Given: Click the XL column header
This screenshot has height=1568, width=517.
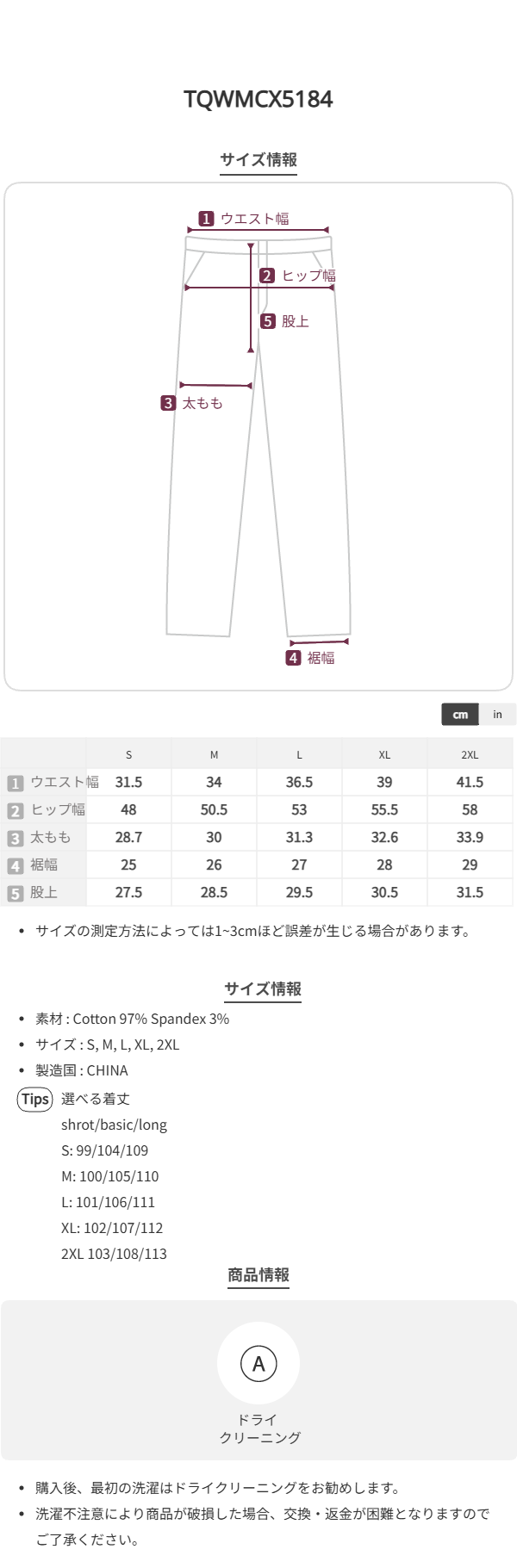Looking at the screenshot, I should (x=384, y=754).
